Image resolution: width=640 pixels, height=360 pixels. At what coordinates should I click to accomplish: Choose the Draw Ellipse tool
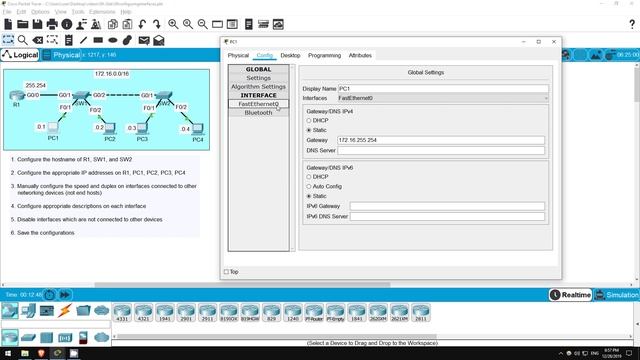[x=113, y=40]
